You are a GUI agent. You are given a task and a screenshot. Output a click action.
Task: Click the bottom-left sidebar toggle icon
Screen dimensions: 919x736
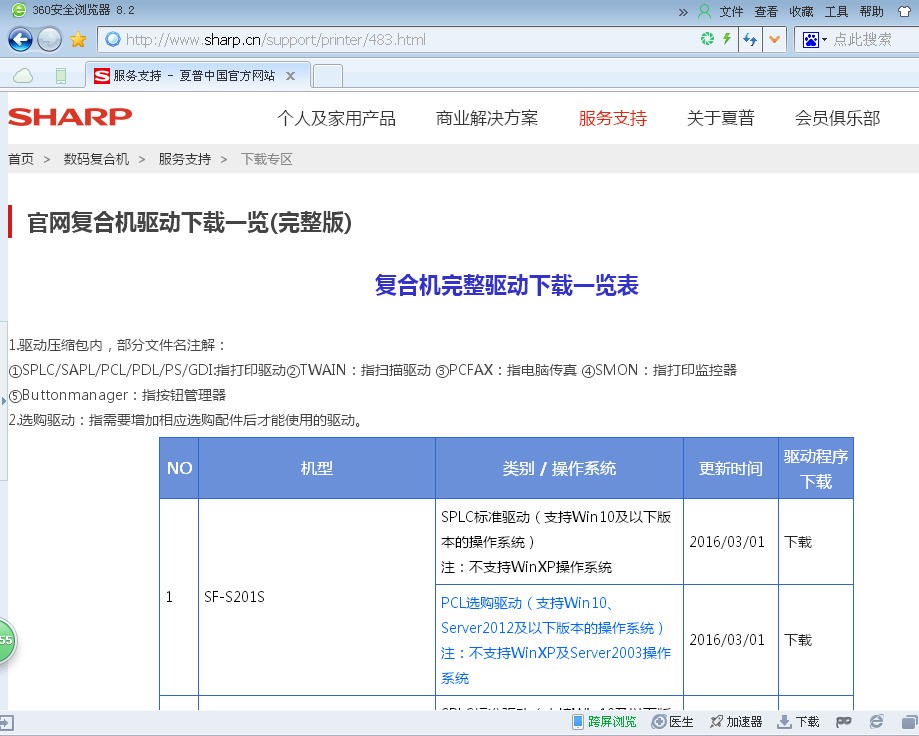click(6, 722)
